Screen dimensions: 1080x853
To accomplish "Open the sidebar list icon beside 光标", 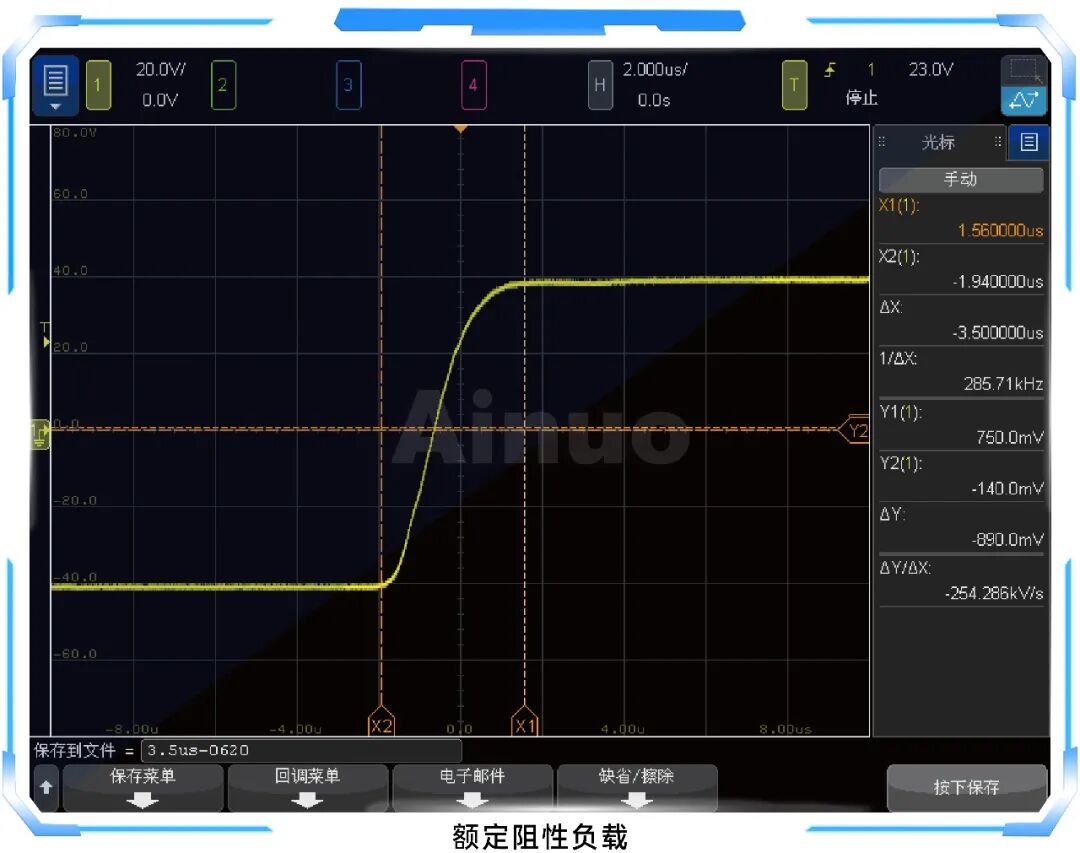I will point(1029,142).
